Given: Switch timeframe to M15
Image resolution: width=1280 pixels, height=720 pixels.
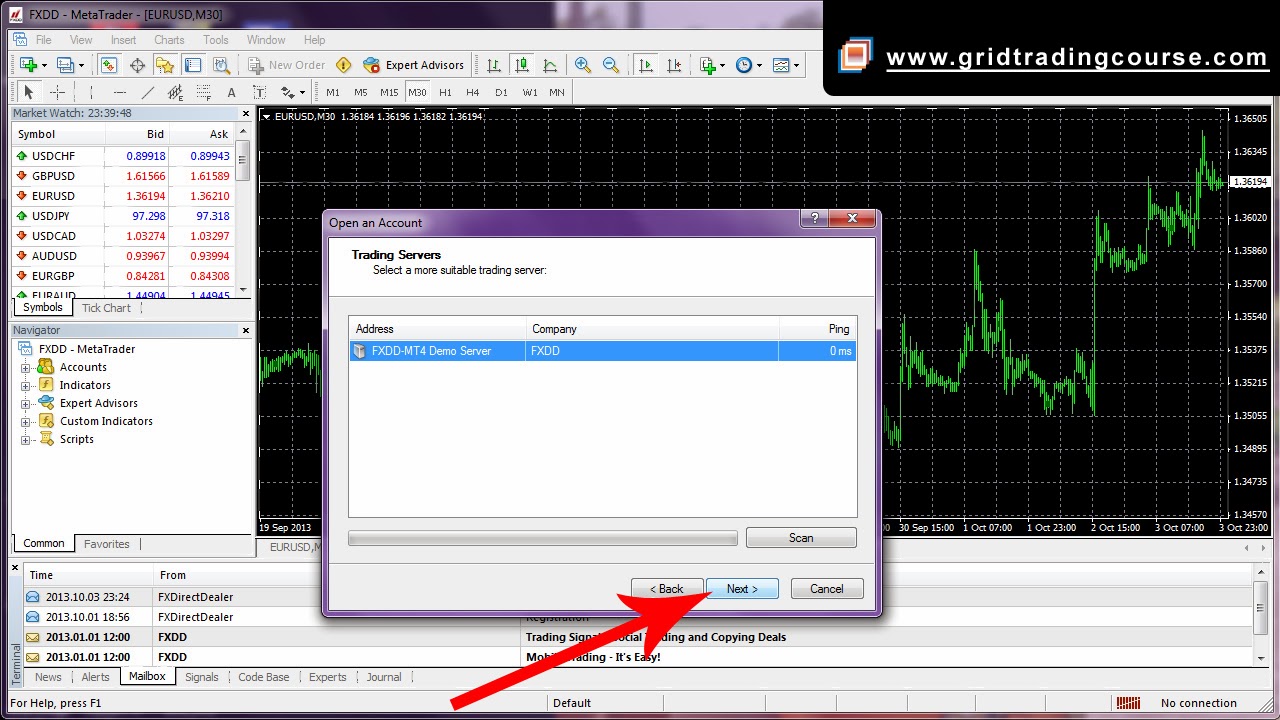Looking at the screenshot, I should click(x=389, y=92).
